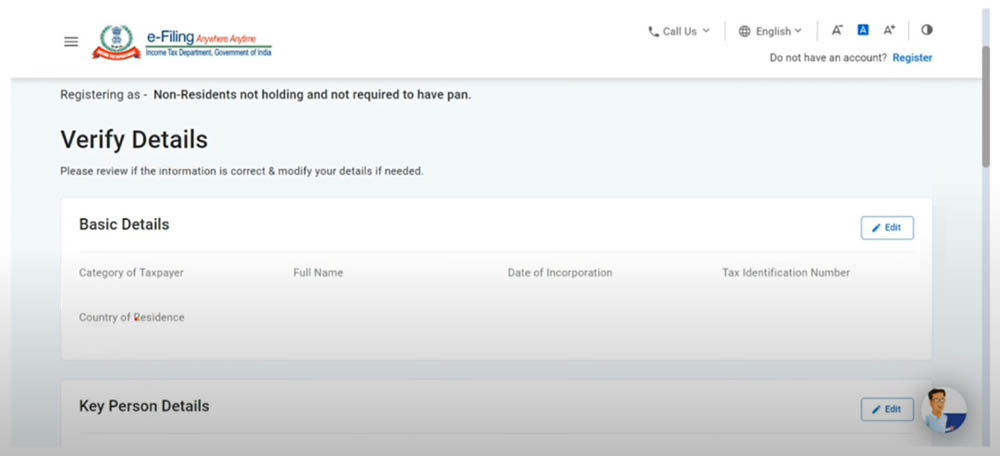Image resolution: width=1000 pixels, height=456 pixels.
Task: Edit the Basic Details section
Action: (886, 228)
